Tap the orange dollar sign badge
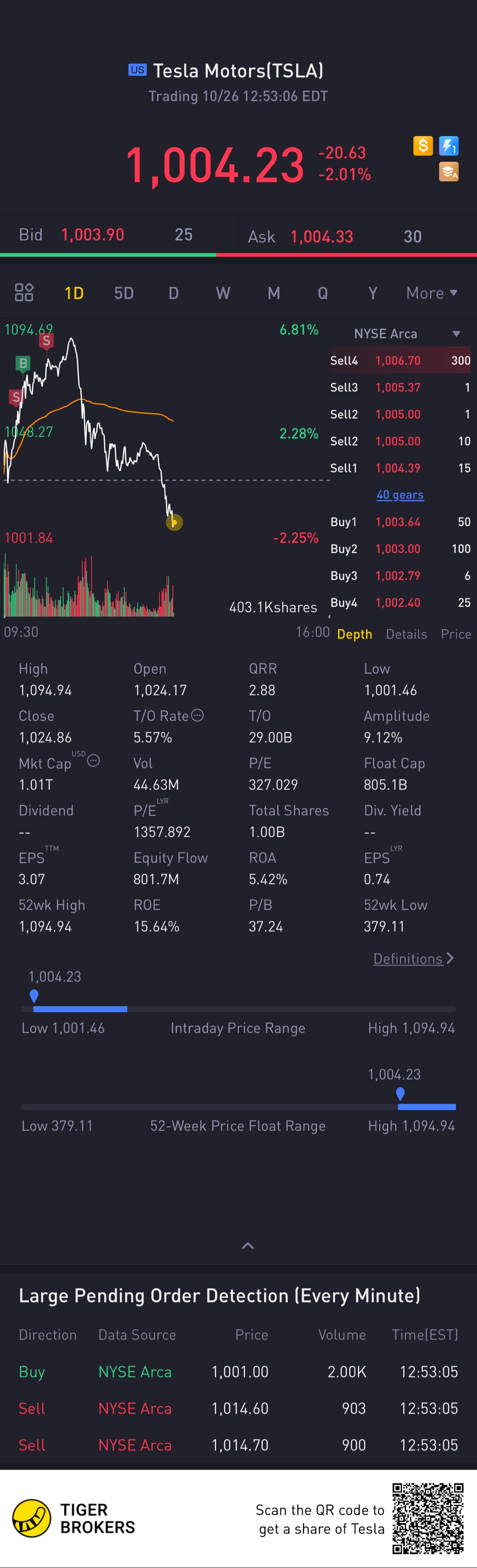477x1568 pixels. pyautogui.click(x=423, y=145)
